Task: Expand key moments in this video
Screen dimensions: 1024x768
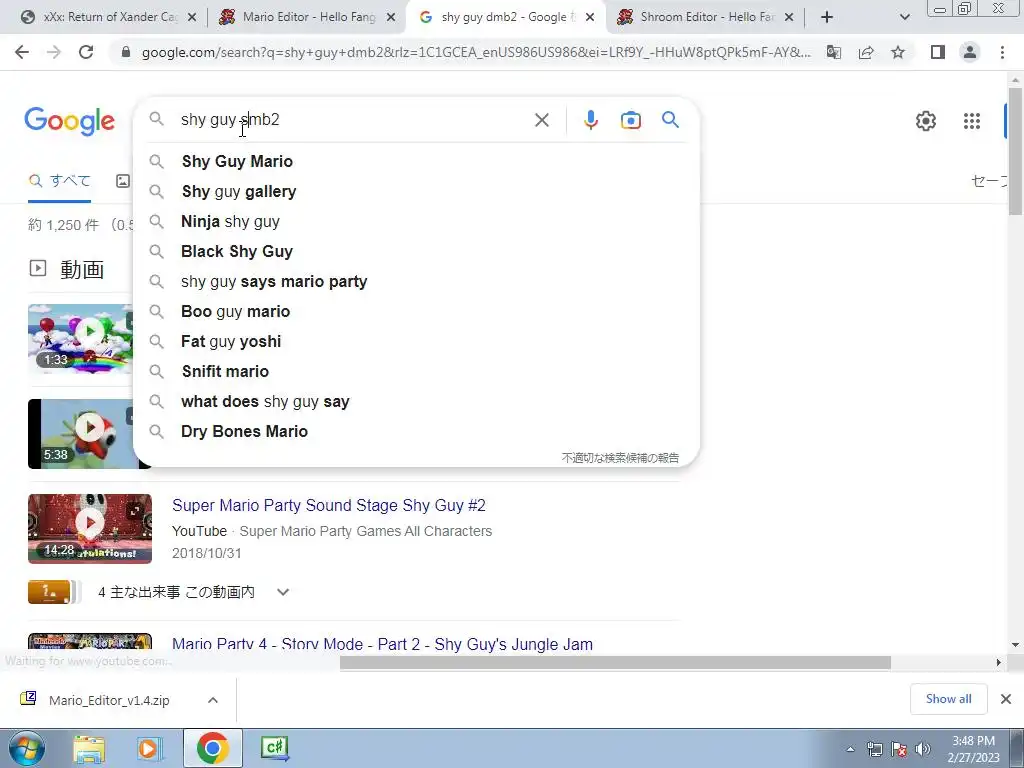Action: click(x=283, y=592)
